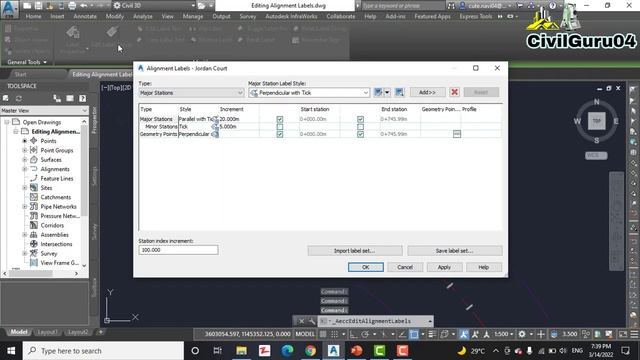Collapse the Open Drawings tree node
Screen dimensions: 640x360
tap(7, 122)
